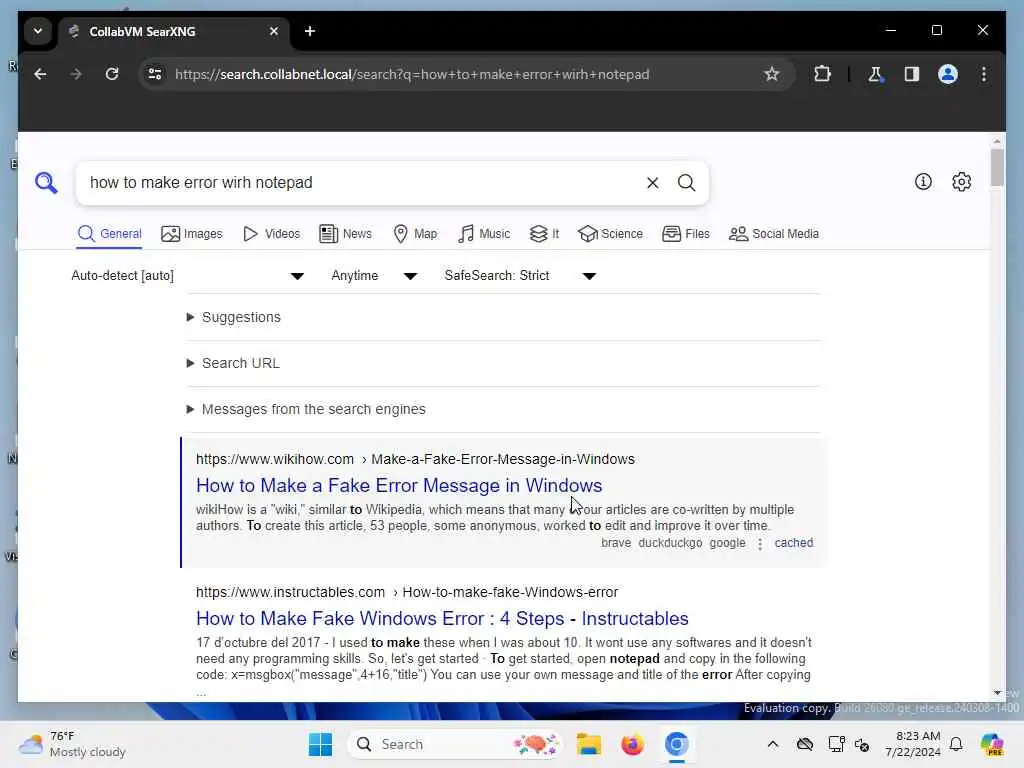Open the wikihow.com result URL
1024x768 pixels.
coord(415,459)
